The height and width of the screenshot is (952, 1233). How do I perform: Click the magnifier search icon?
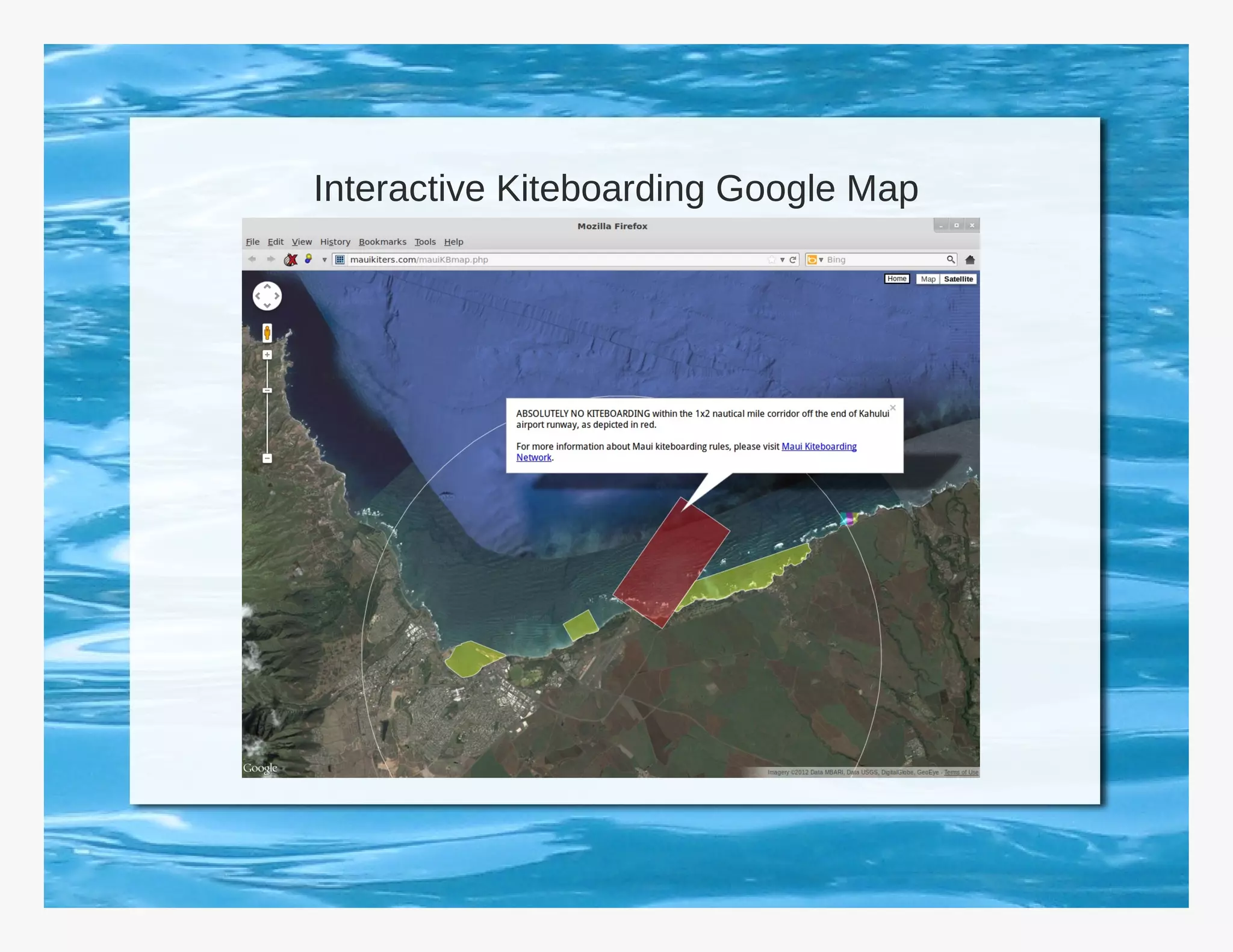point(951,259)
